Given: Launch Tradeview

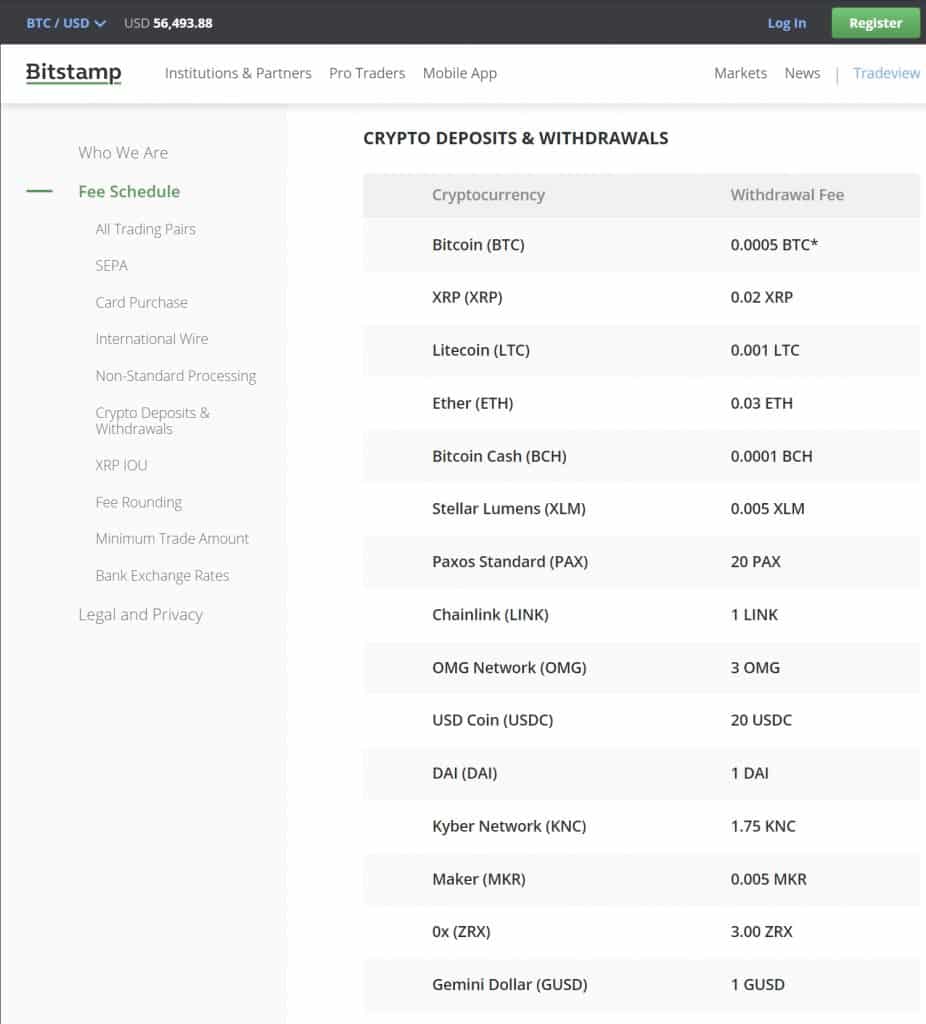Looking at the screenshot, I should tap(886, 73).
